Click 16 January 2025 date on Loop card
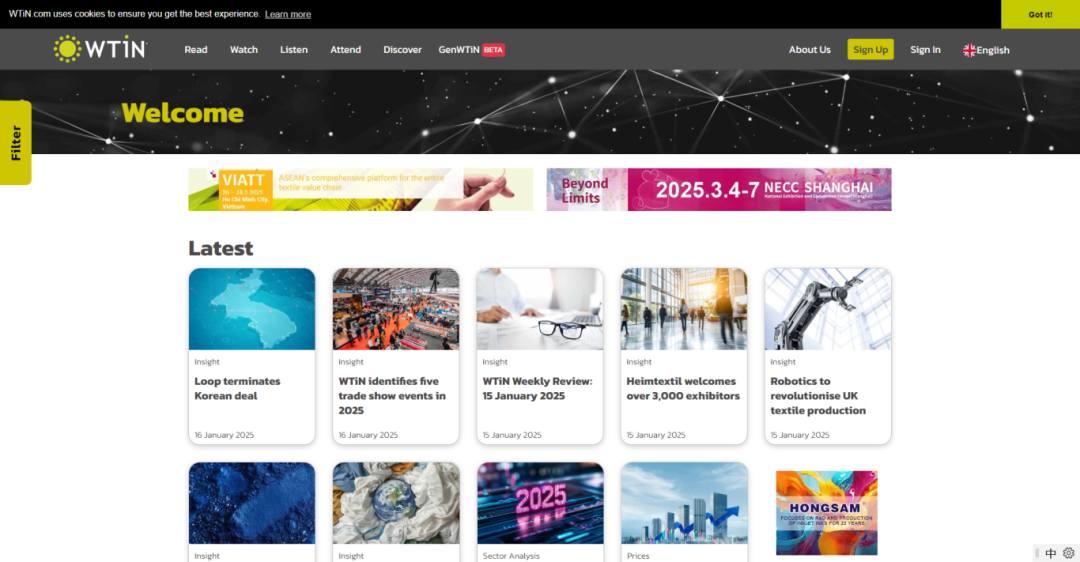Viewport: 1080px width, 562px height. (x=224, y=435)
